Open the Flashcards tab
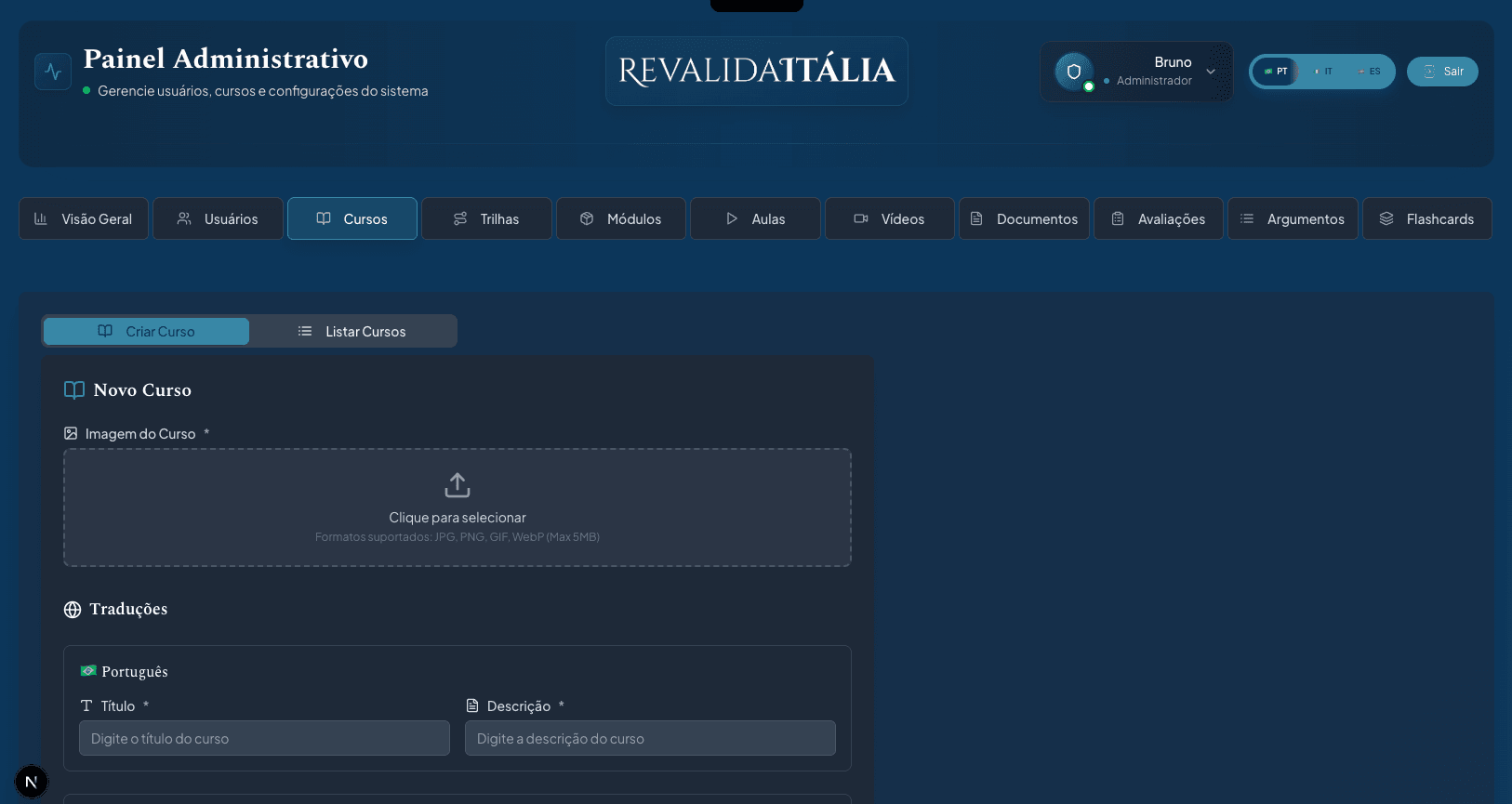 click(x=1427, y=218)
